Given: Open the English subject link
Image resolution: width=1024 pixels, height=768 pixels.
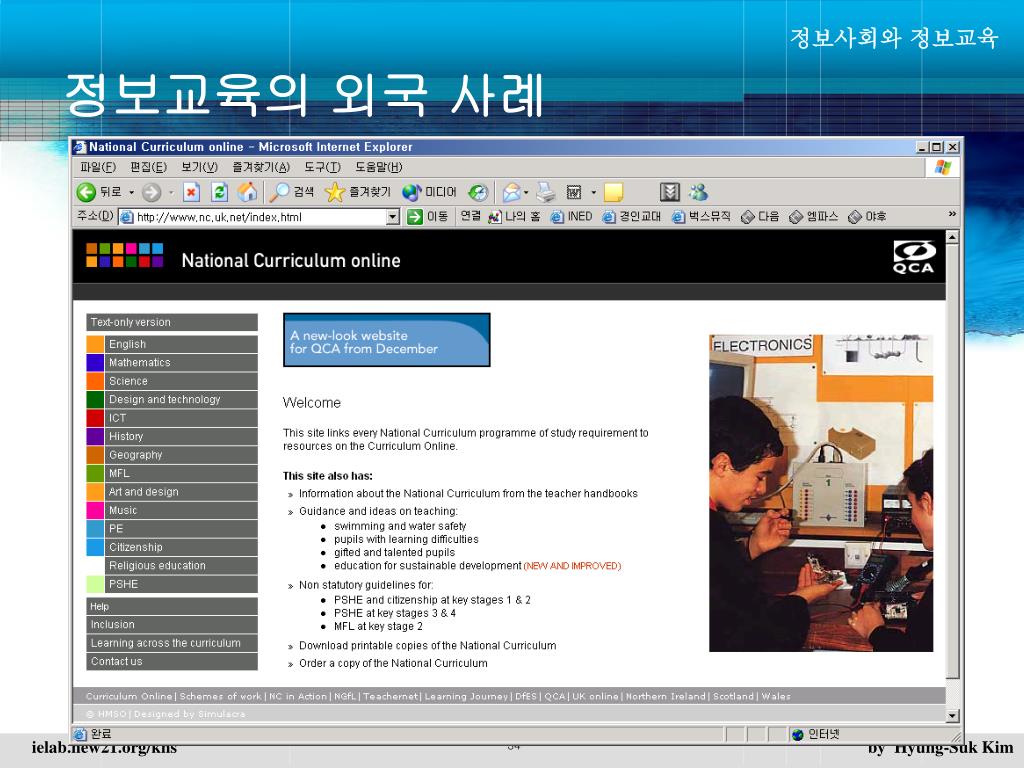Looking at the screenshot, I should click(x=172, y=344).
